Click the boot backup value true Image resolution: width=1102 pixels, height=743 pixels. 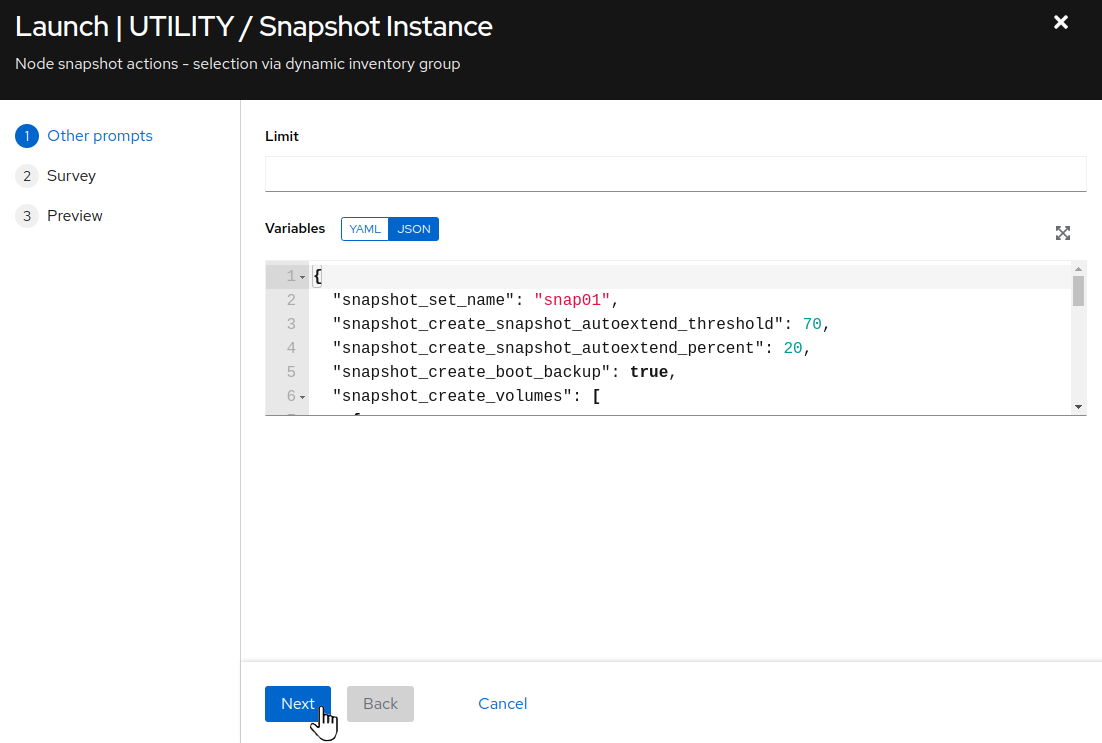click(649, 372)
